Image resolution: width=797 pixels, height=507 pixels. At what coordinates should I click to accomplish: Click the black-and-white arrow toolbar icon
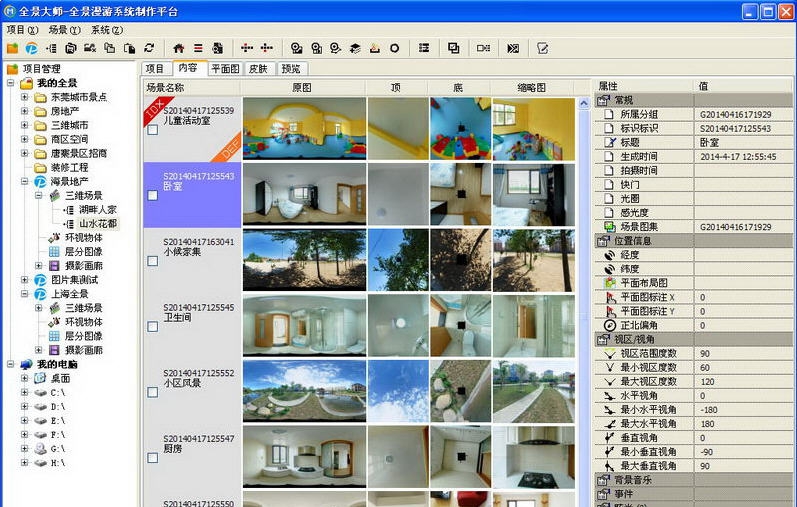513,48
